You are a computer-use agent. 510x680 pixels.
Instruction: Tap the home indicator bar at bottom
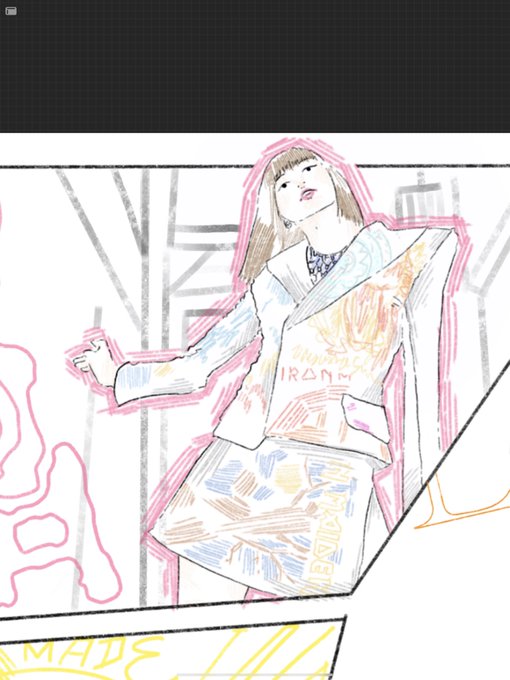(254, 674)
